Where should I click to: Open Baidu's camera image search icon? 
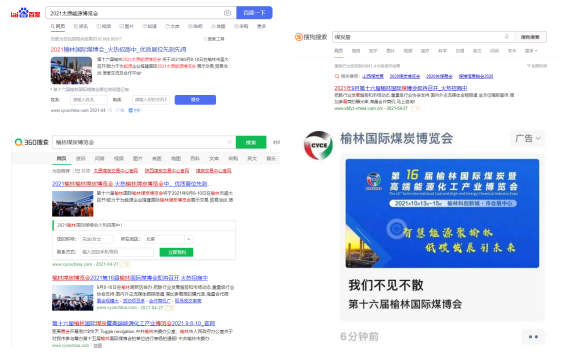pyautogui.click(x=227, y=13)
